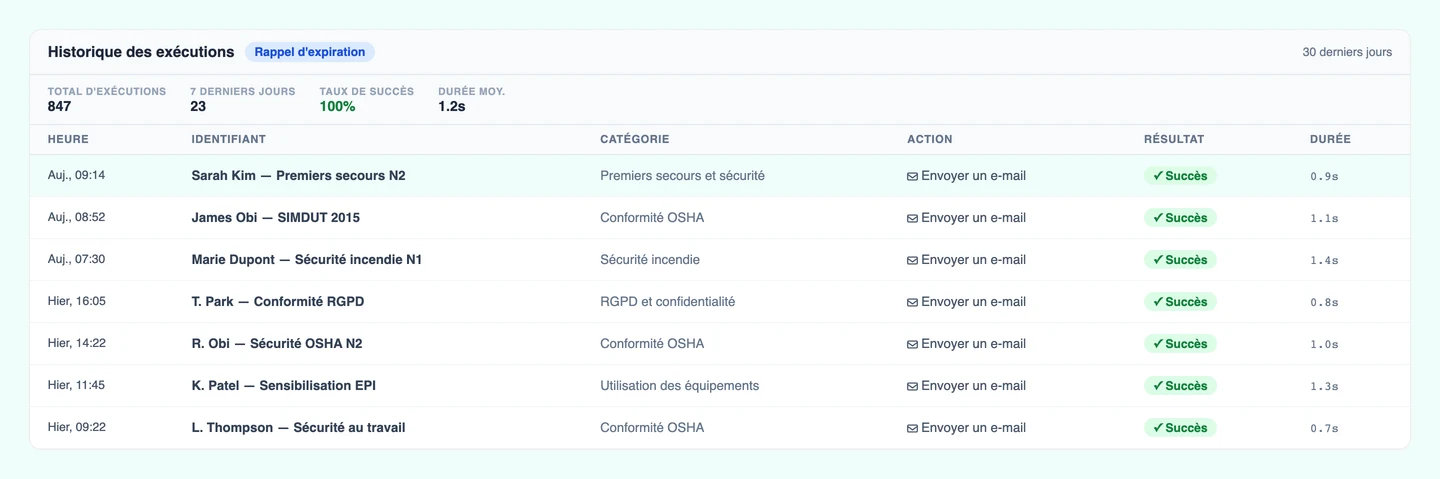Viewport: 1440px width, 479px height.
Task: Click the RGPD et confidentialité category
Action: [668, 302]
